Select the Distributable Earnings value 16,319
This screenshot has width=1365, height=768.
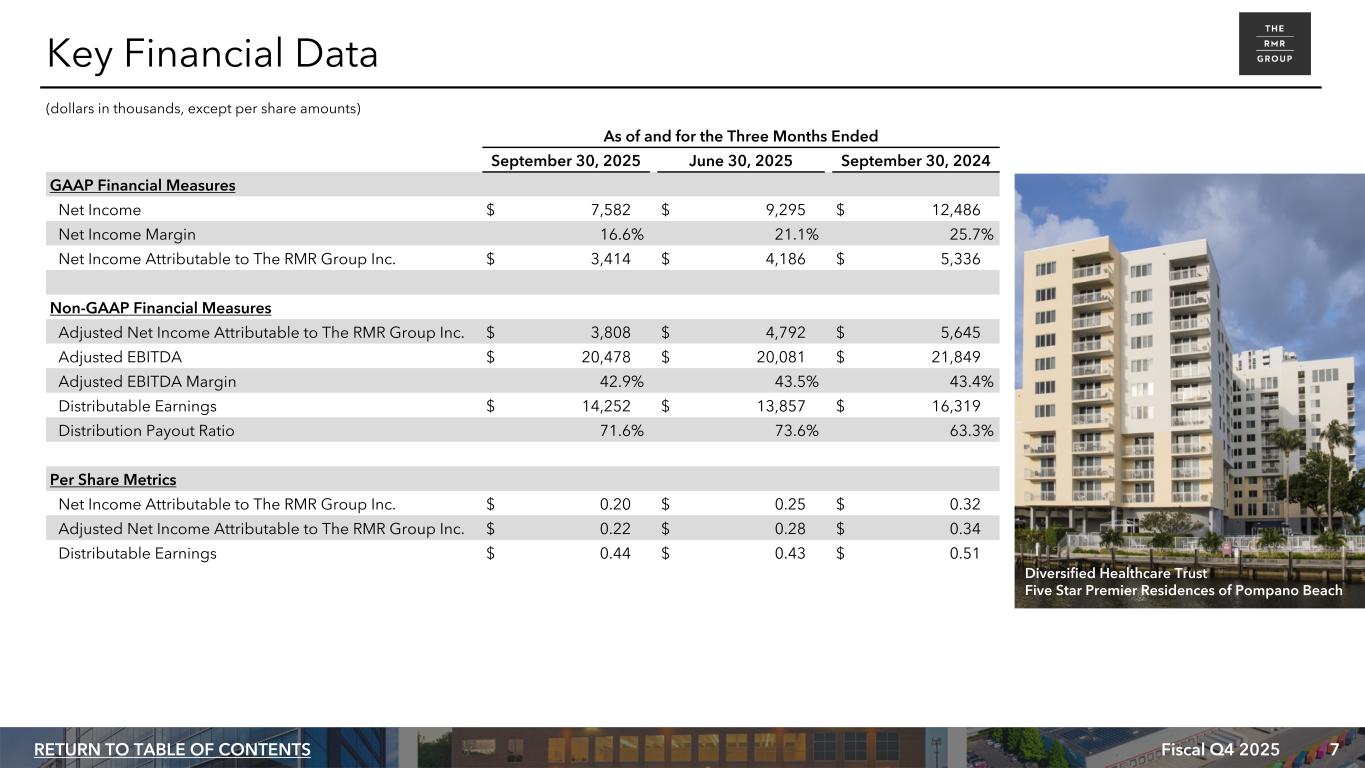[954, 406]
